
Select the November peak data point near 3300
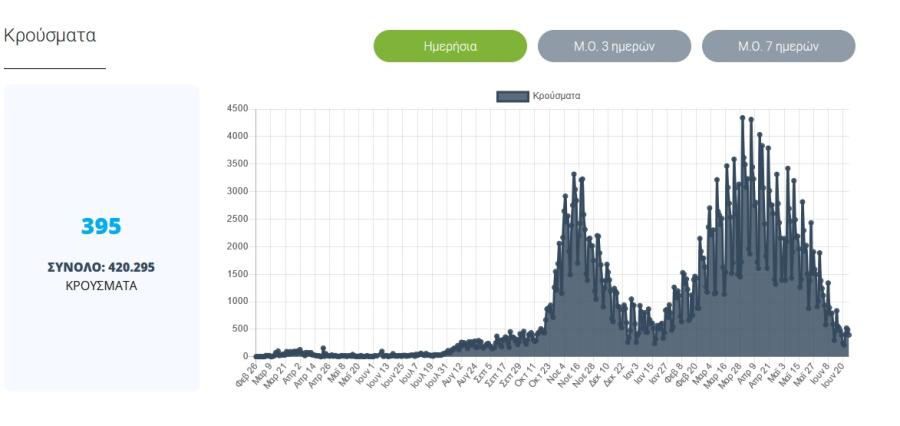[x=574, y=174]
